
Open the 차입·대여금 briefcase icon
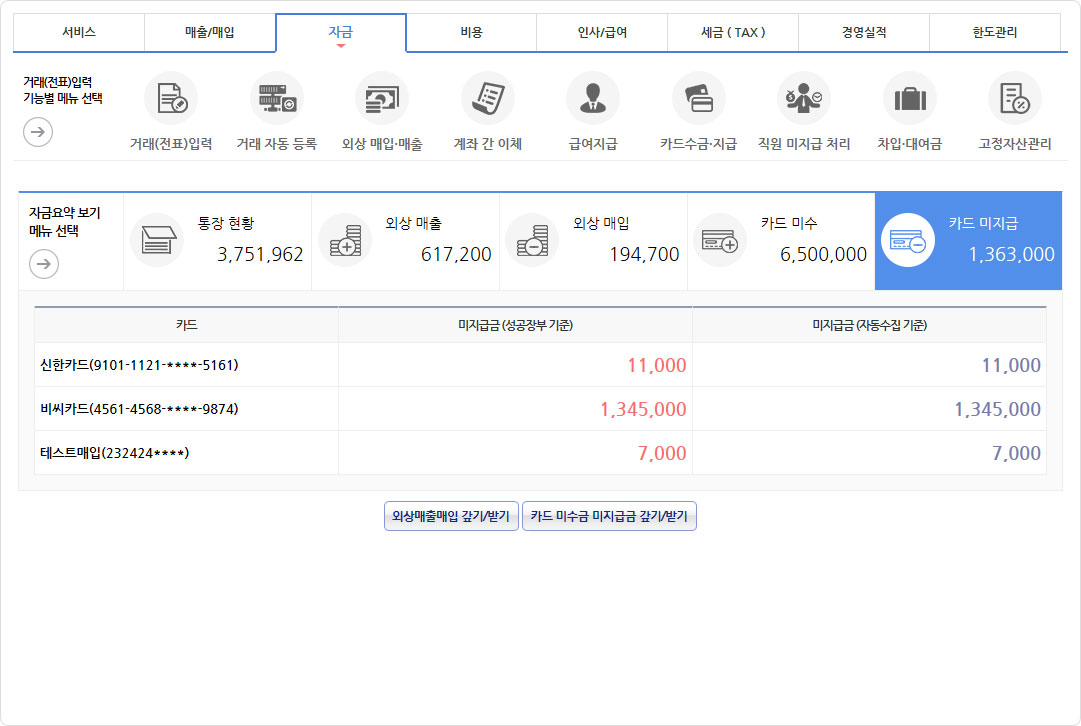pos(909,98)
